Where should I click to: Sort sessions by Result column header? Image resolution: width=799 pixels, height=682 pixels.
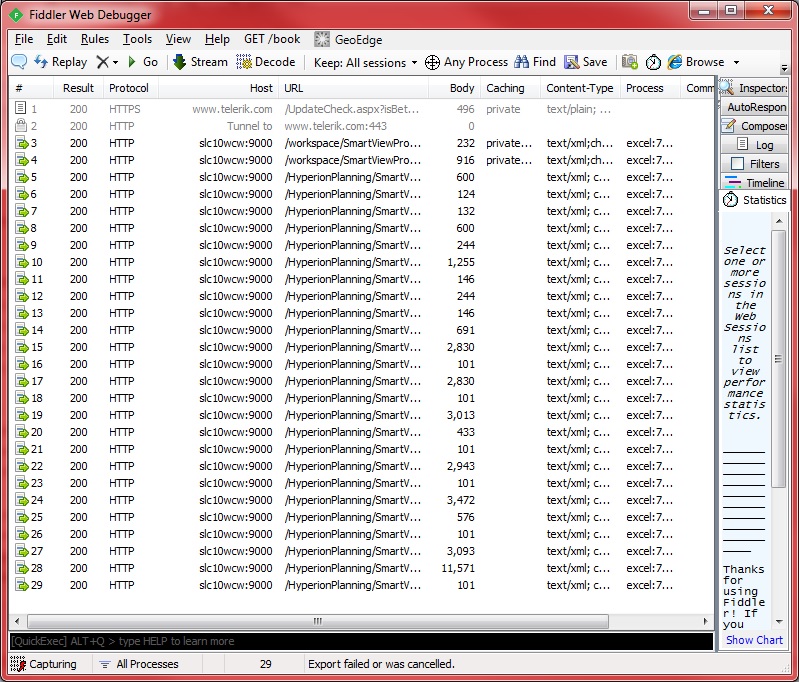point(78,88)
